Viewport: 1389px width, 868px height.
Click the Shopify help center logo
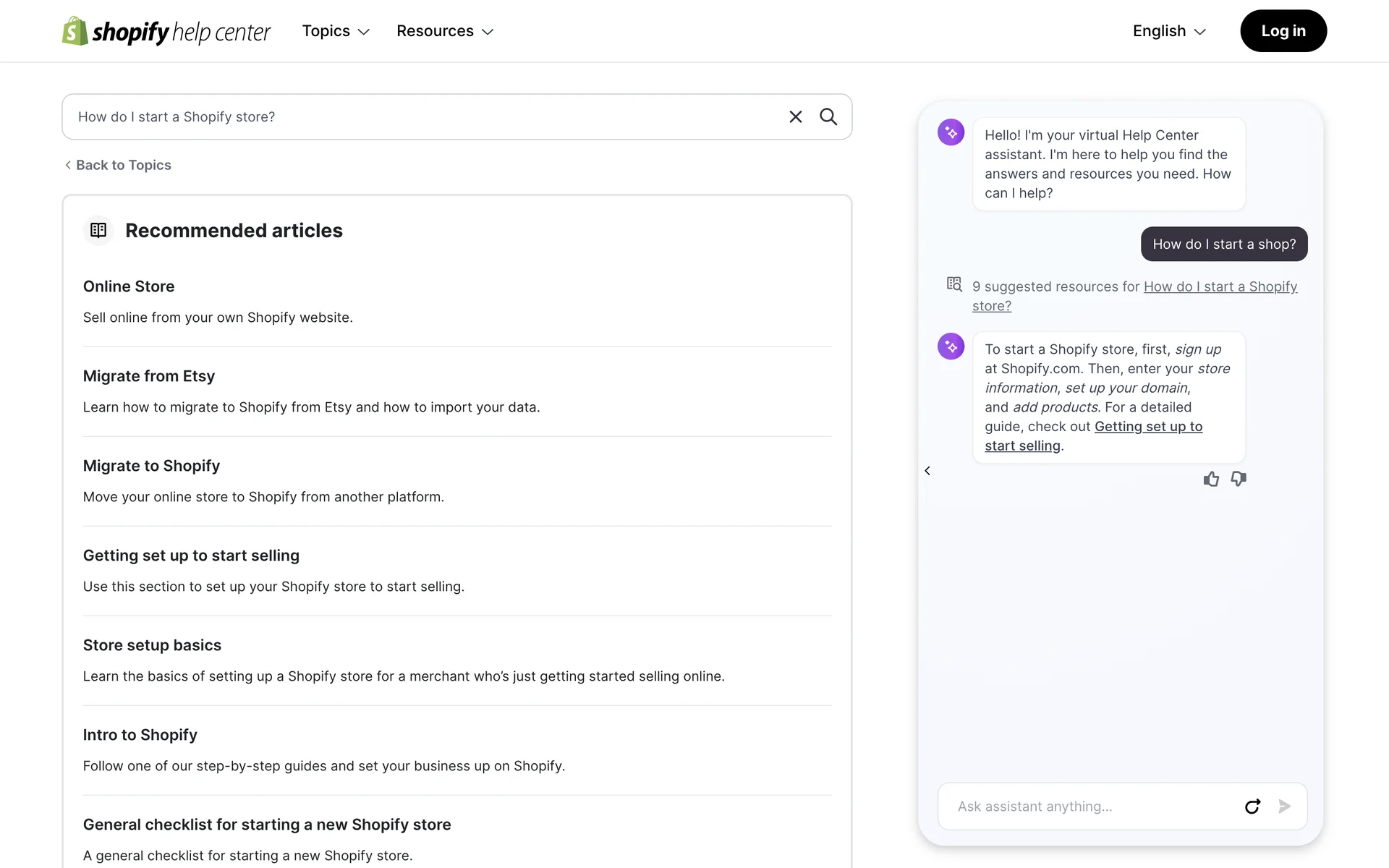pos(166,31)
